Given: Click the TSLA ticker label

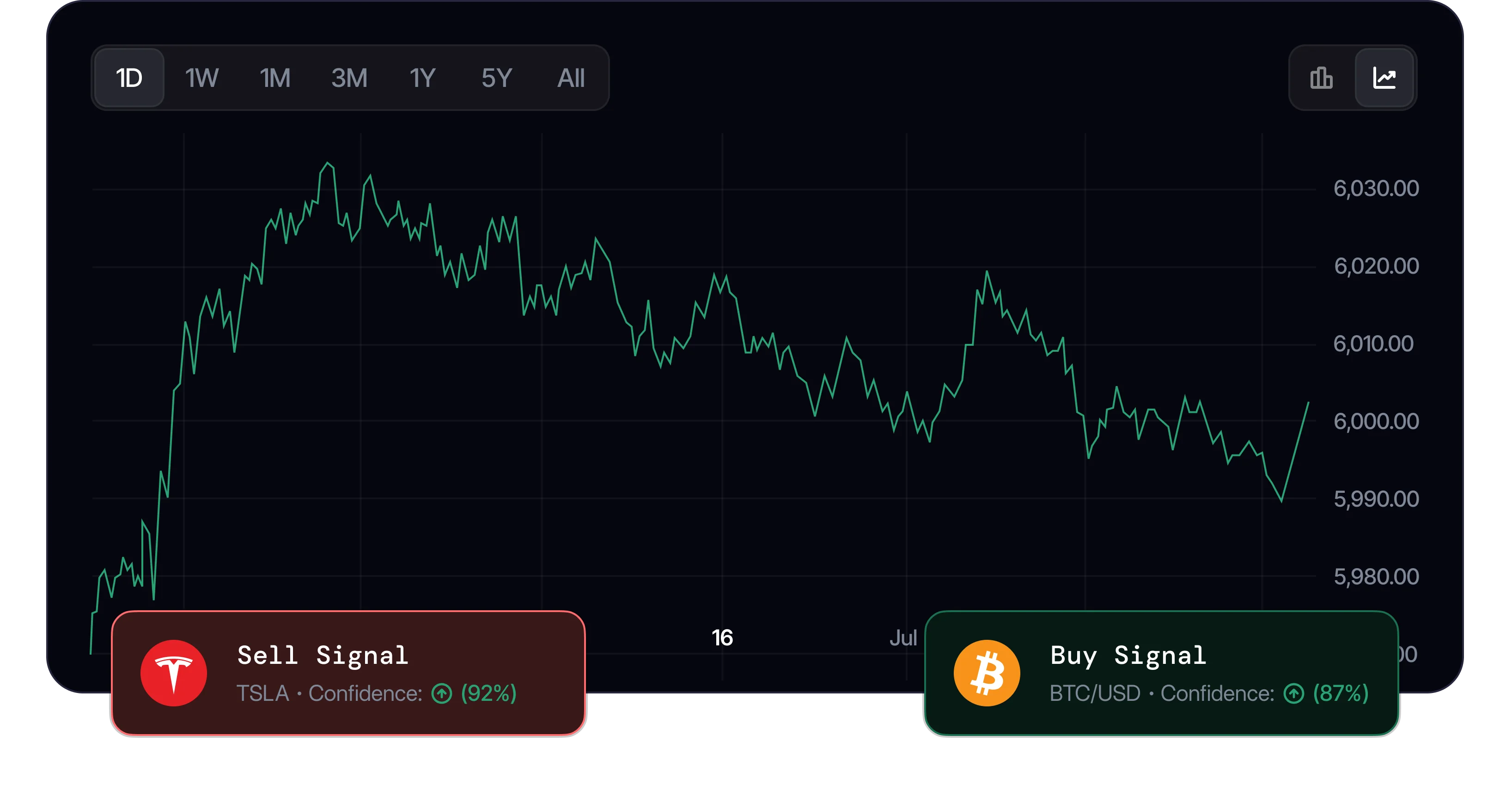Looking at the screenshot, I should point(263,693).
